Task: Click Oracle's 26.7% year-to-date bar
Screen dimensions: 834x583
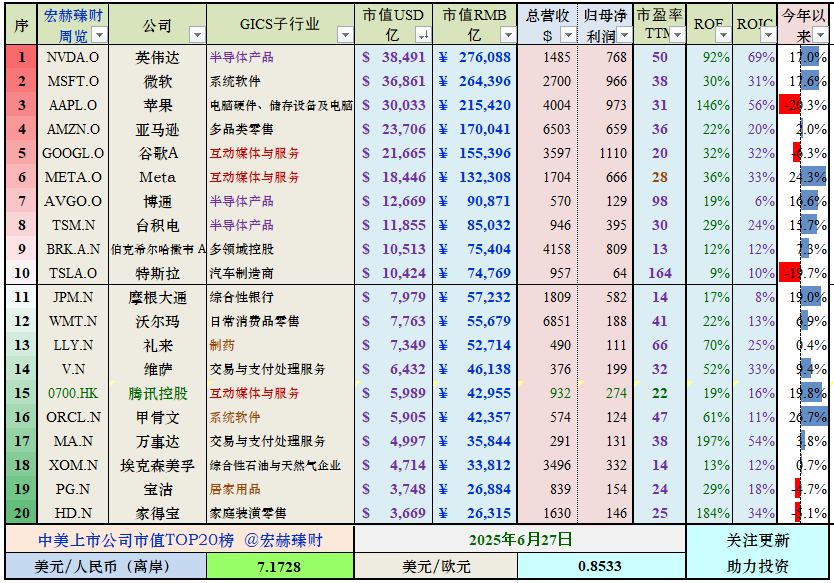Action: (x=814, y=417)
